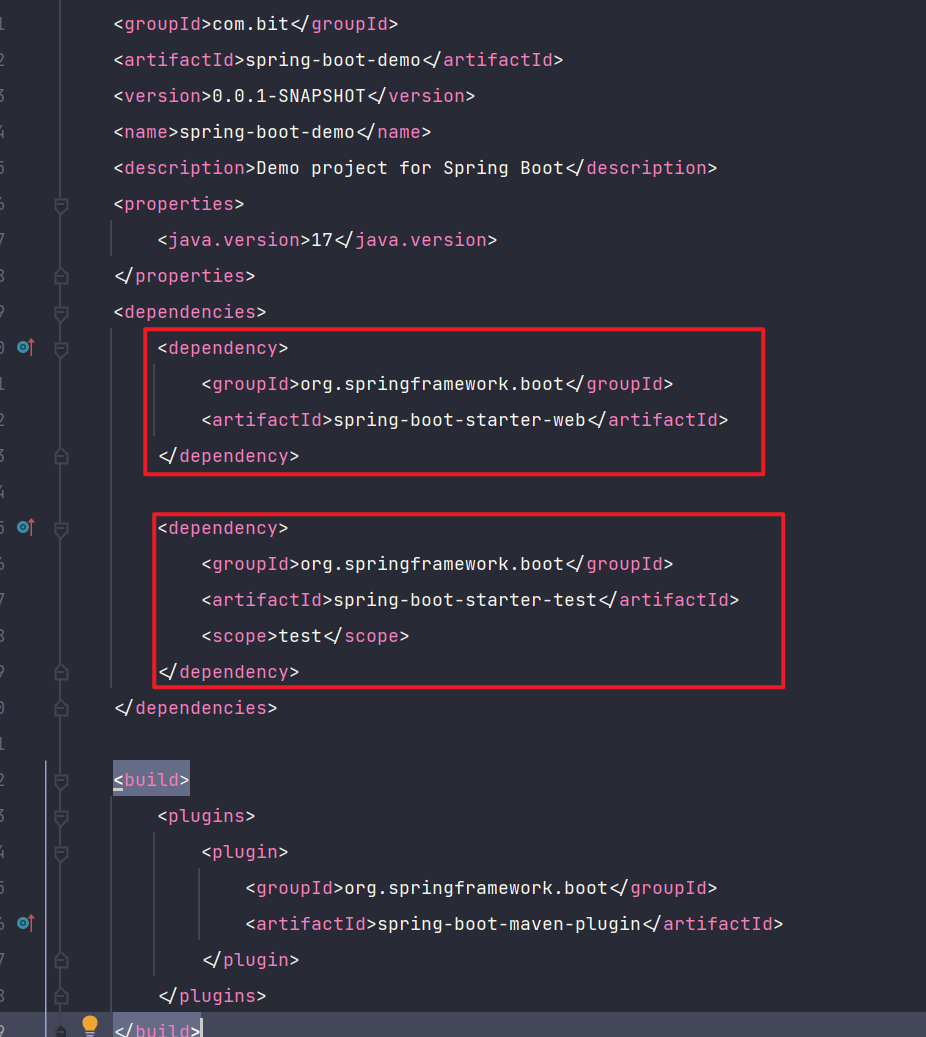
Task: Click org.springframework.boot in the starter-web dependency
Action: tap(432, 384)
